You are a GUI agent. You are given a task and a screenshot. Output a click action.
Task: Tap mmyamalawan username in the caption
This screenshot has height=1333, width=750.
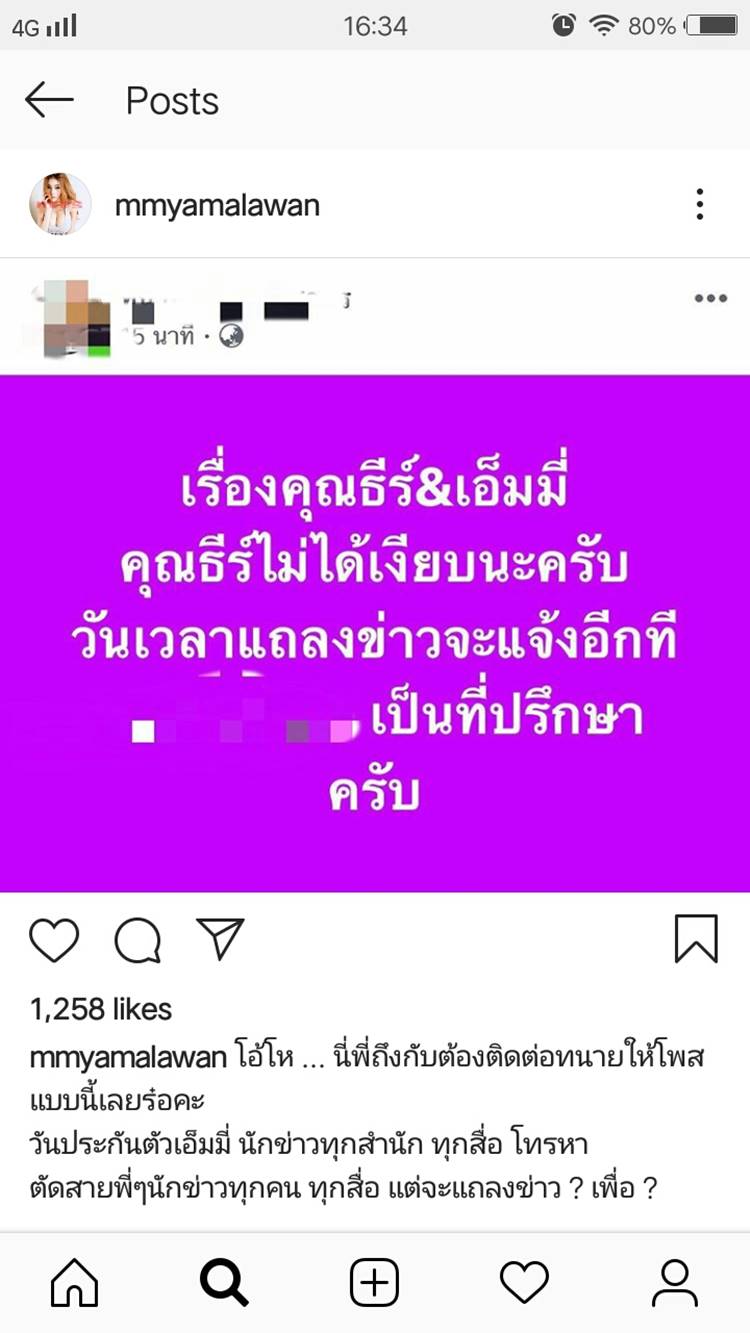(129, 1058)
